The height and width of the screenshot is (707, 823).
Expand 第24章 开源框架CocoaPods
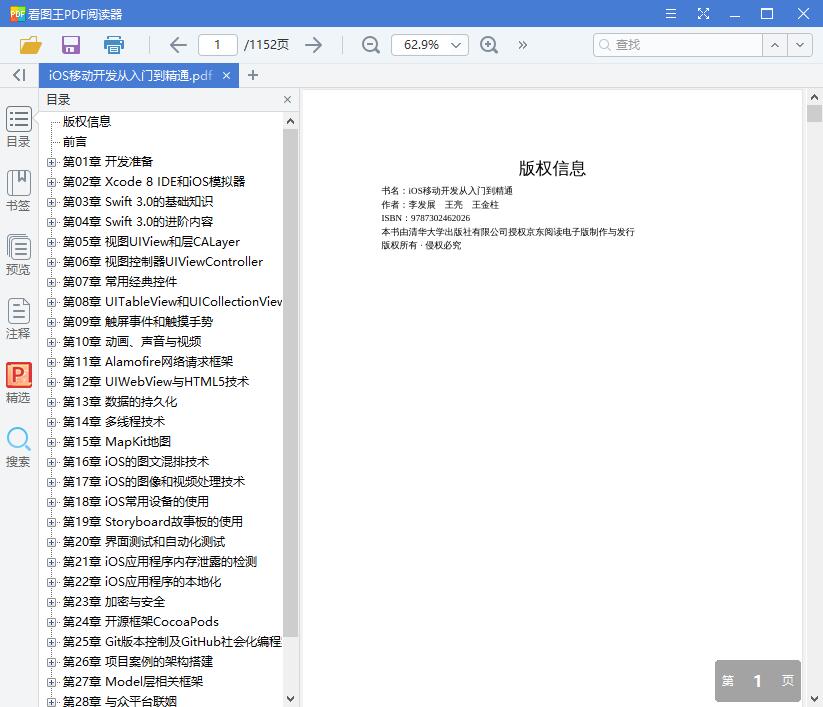point(51,622)
